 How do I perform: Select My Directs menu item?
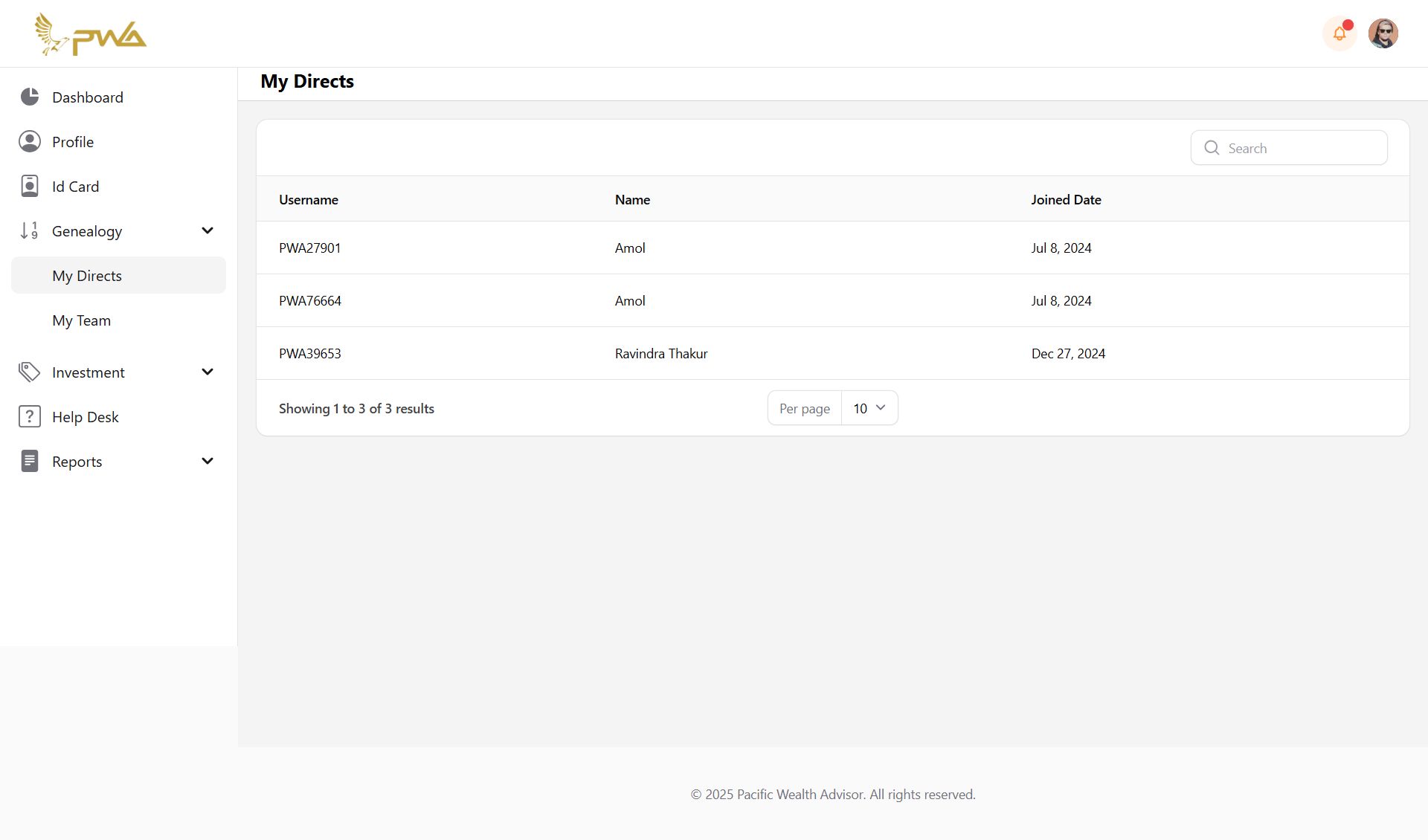coord(87,276)
